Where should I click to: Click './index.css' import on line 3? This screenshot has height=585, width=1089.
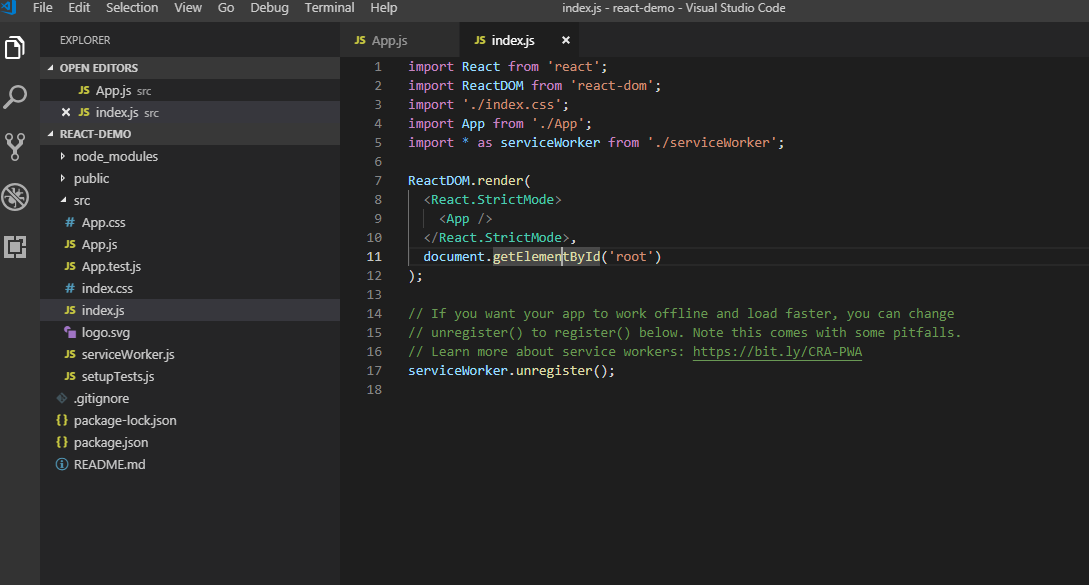pos(511,104)
